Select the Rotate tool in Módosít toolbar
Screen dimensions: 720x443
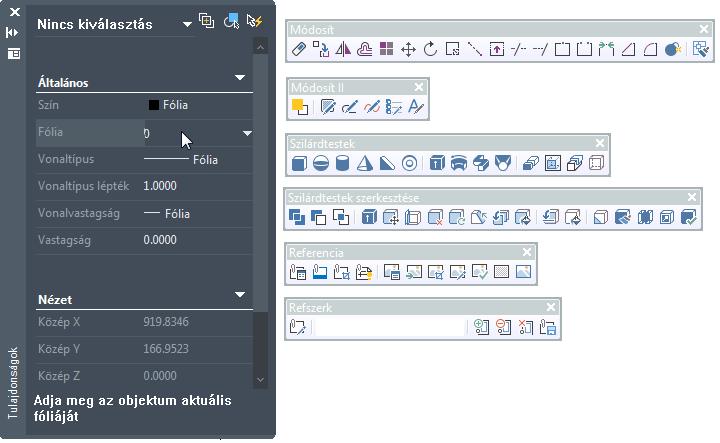pyautogui.click(x=430, y=49)
